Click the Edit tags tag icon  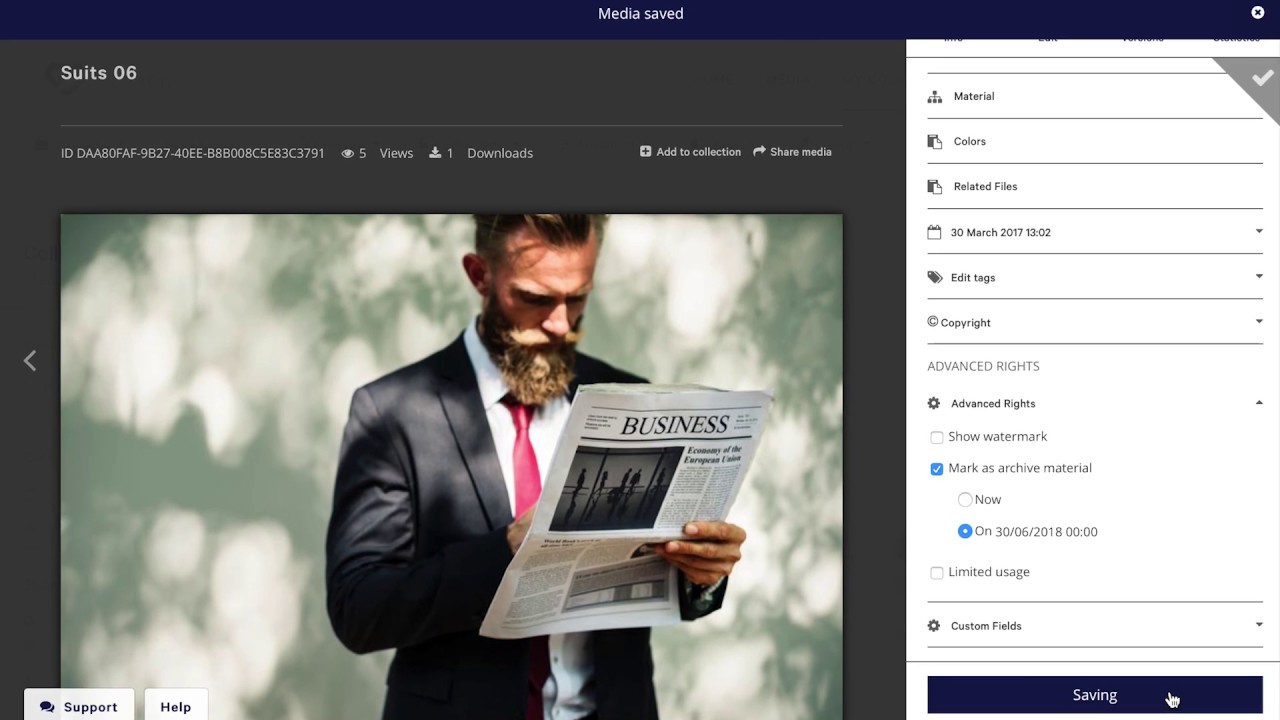coord(934,278)
